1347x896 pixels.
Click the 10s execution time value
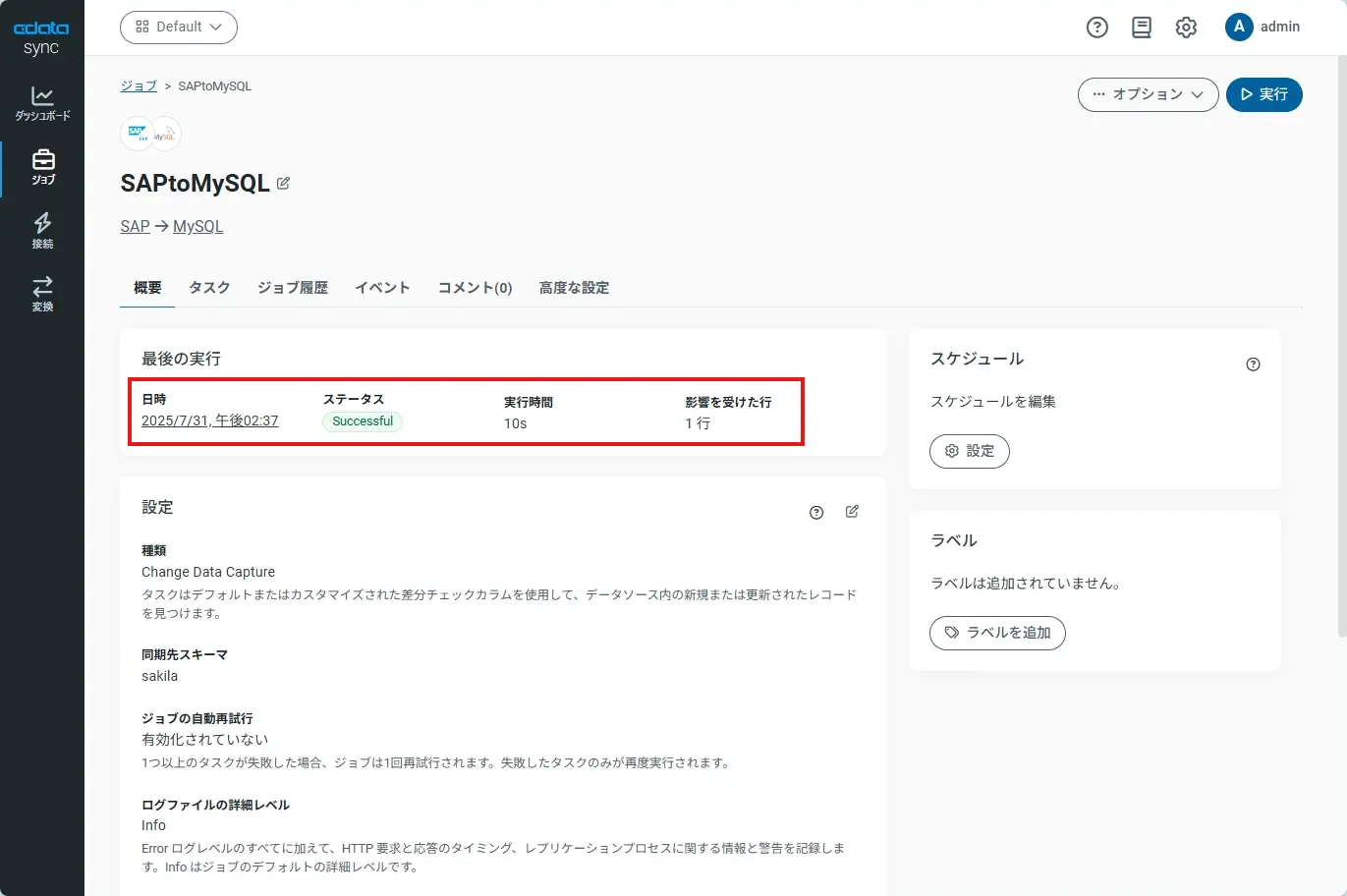[x=516, y=423]
